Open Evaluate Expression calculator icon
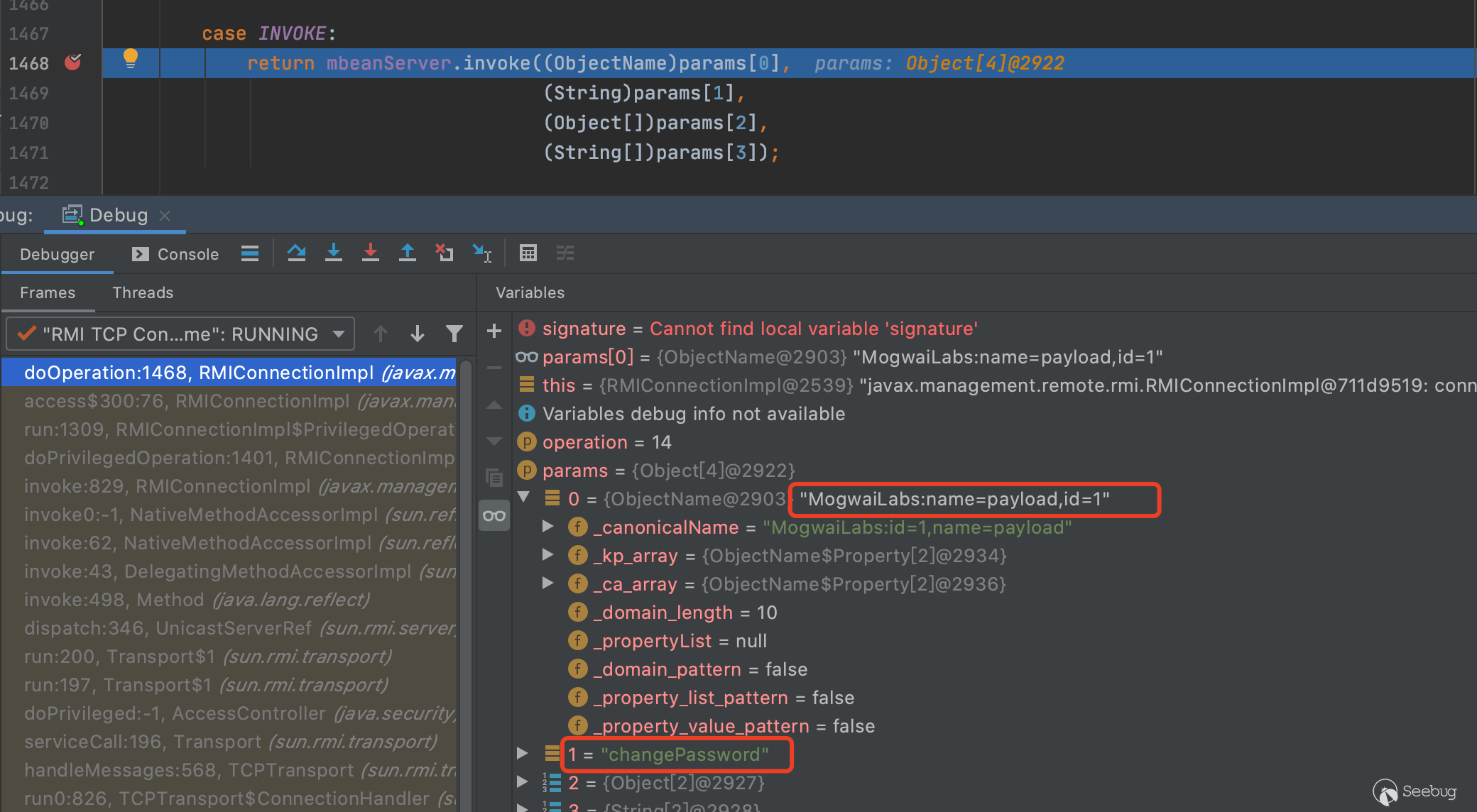The image size is (1477, 812). click(528, 253)
